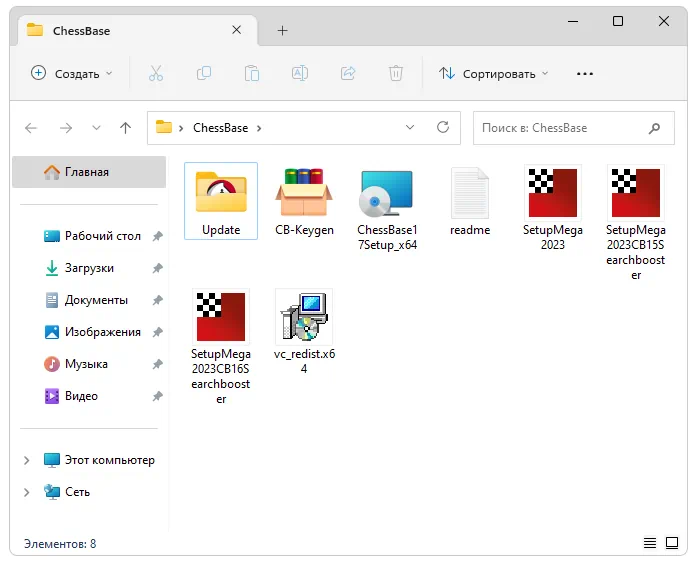Add a new Explorer tab
693x563 pixels.
coord(282,30)
